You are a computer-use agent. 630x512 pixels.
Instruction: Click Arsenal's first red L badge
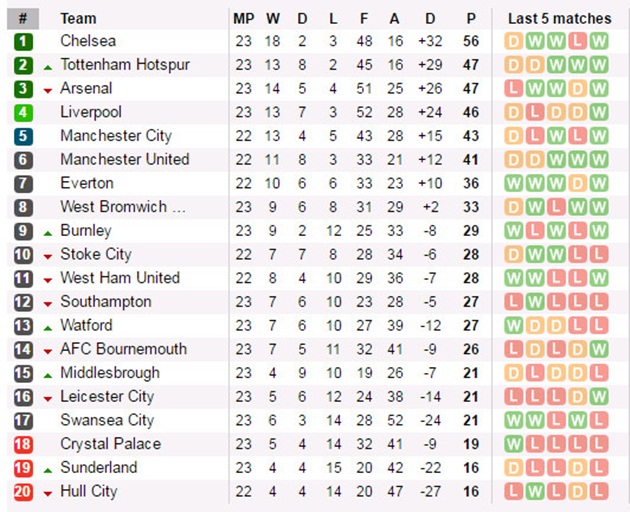point(514,89)
